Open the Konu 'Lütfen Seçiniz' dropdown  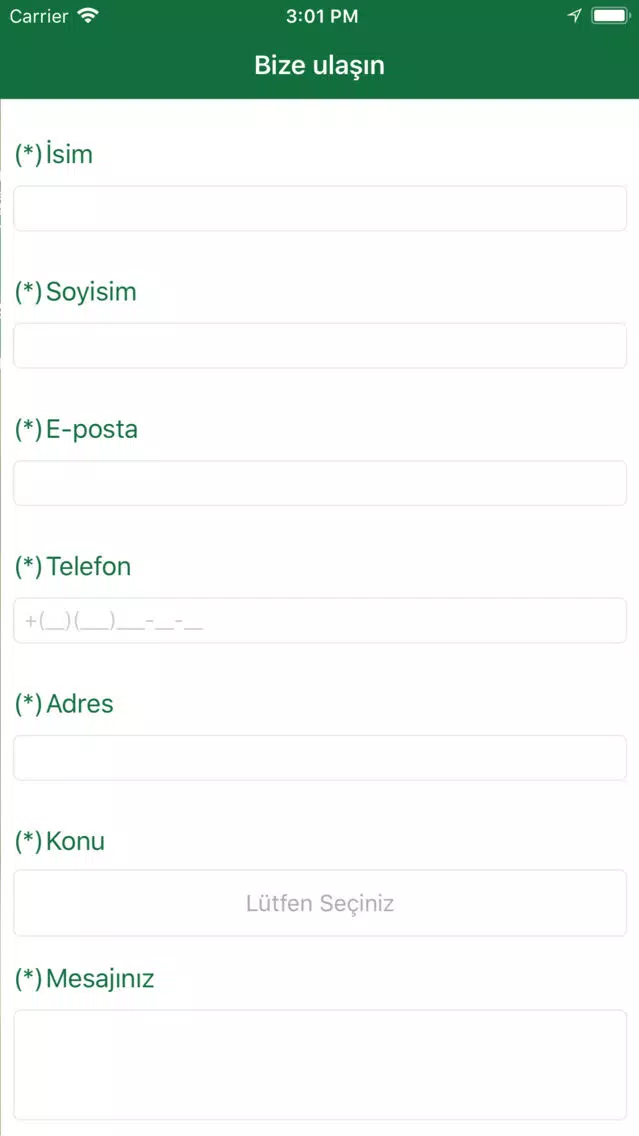point(320,903)
